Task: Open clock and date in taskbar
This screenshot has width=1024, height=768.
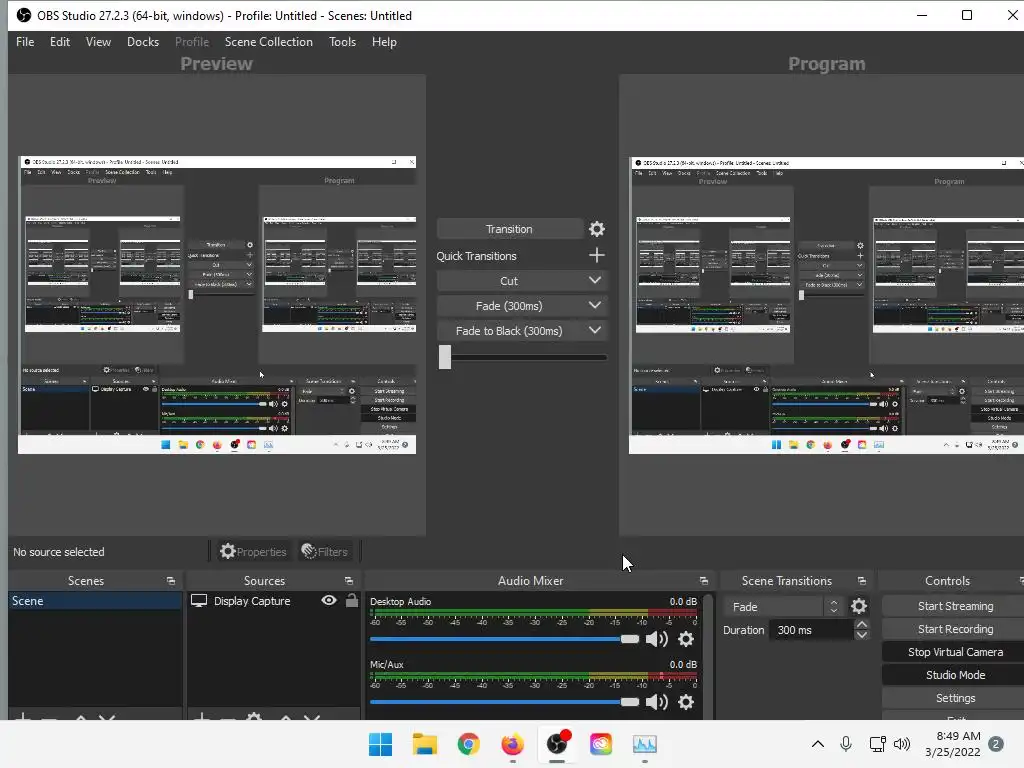Action: [x=953, y=744]
